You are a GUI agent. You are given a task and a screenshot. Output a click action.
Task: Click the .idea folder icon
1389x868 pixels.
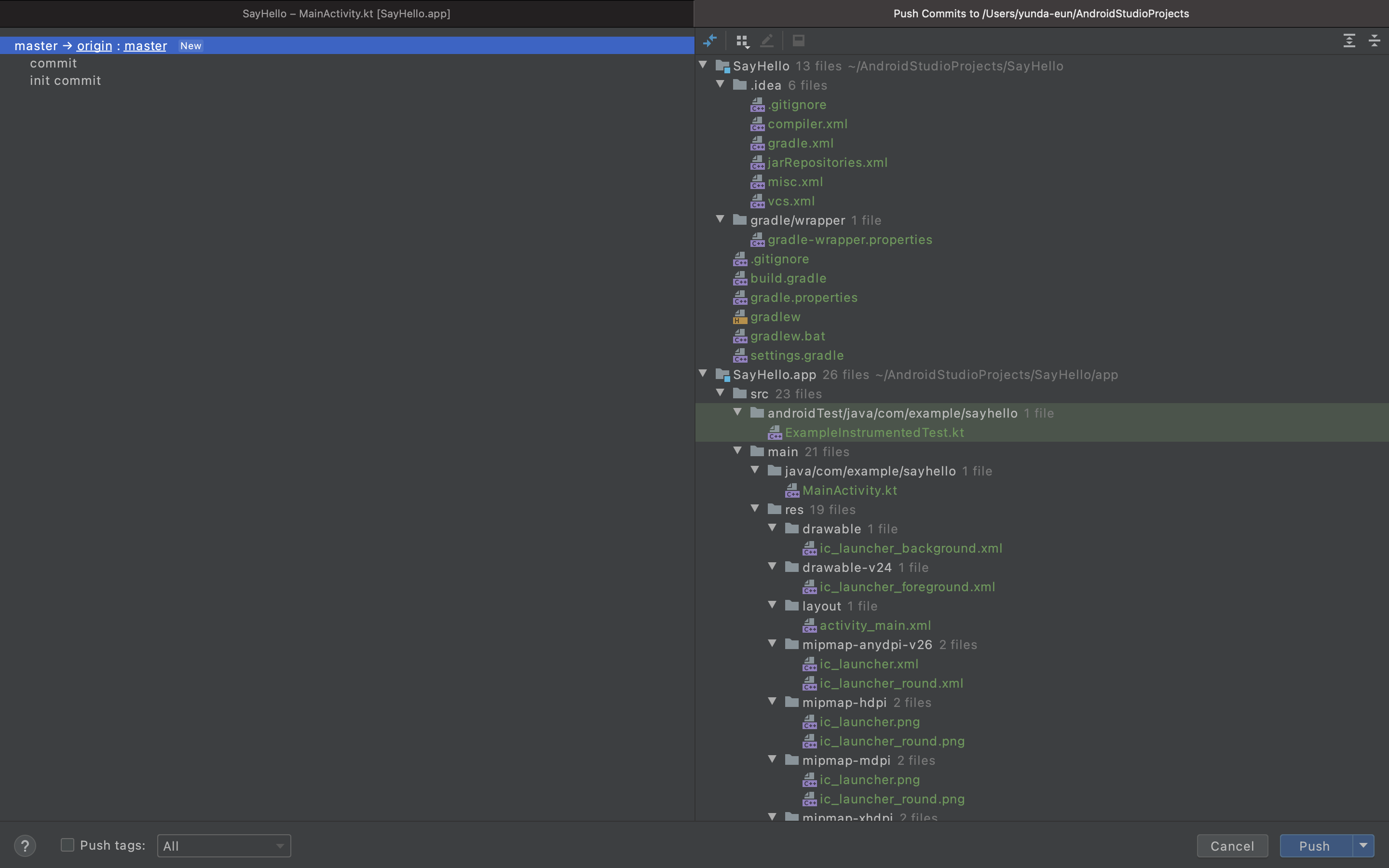point(740,85)
